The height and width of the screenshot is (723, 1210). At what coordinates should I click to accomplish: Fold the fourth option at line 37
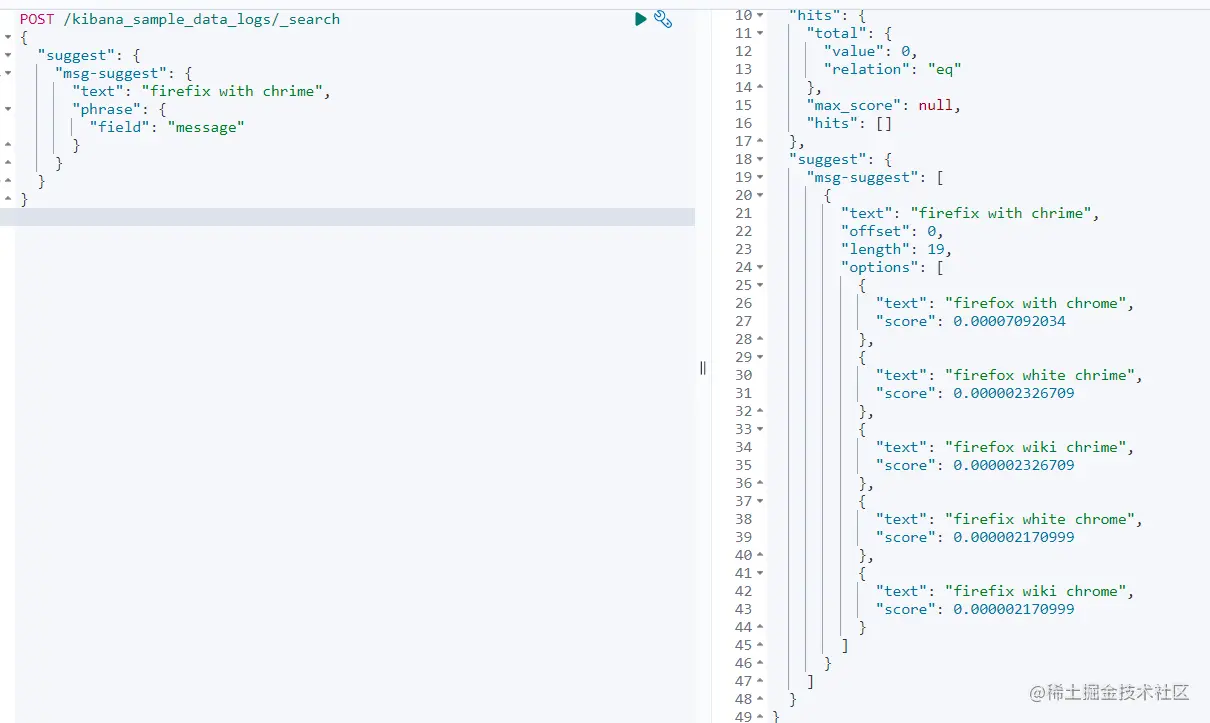761,501
